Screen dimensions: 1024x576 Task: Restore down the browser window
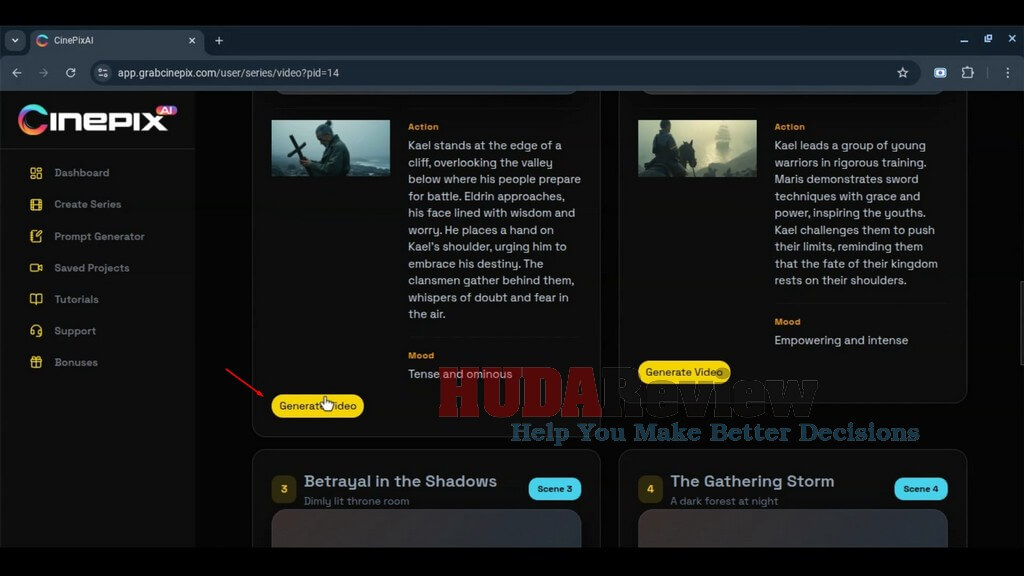click(x=988, y=39)
